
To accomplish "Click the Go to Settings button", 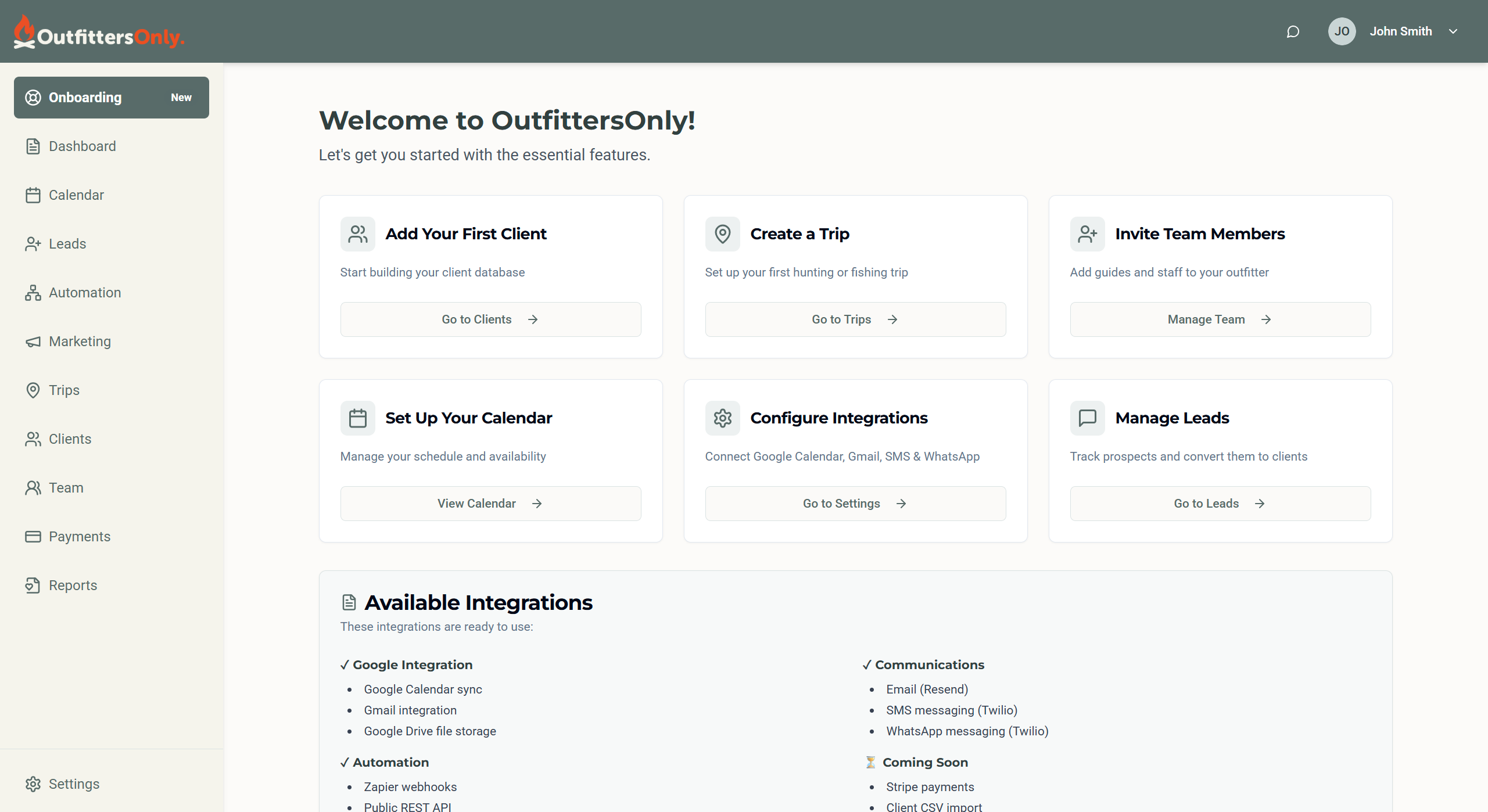I will pos(855,504).
